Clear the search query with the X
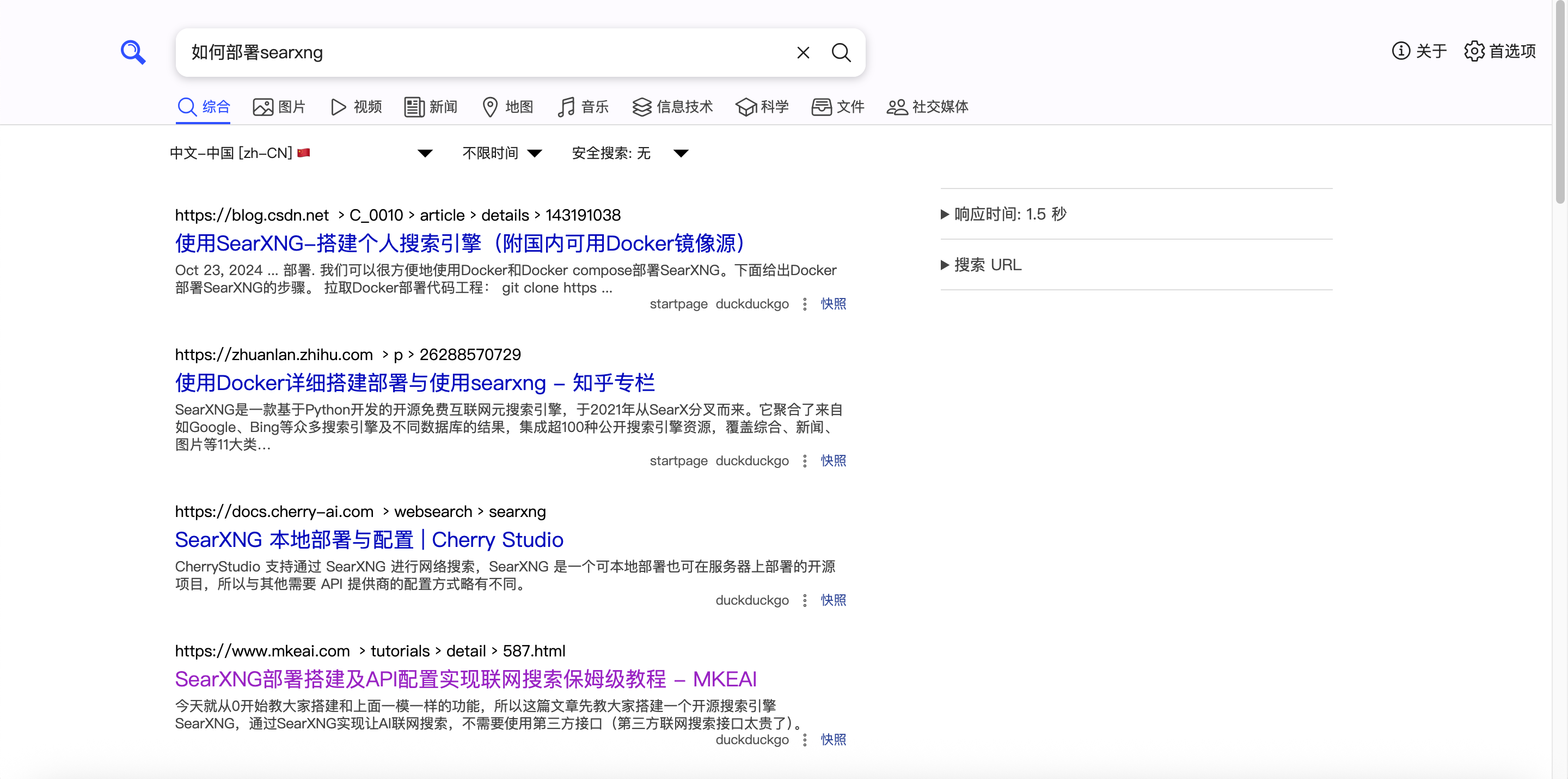1568x779 pixels. tap(804, 52)
